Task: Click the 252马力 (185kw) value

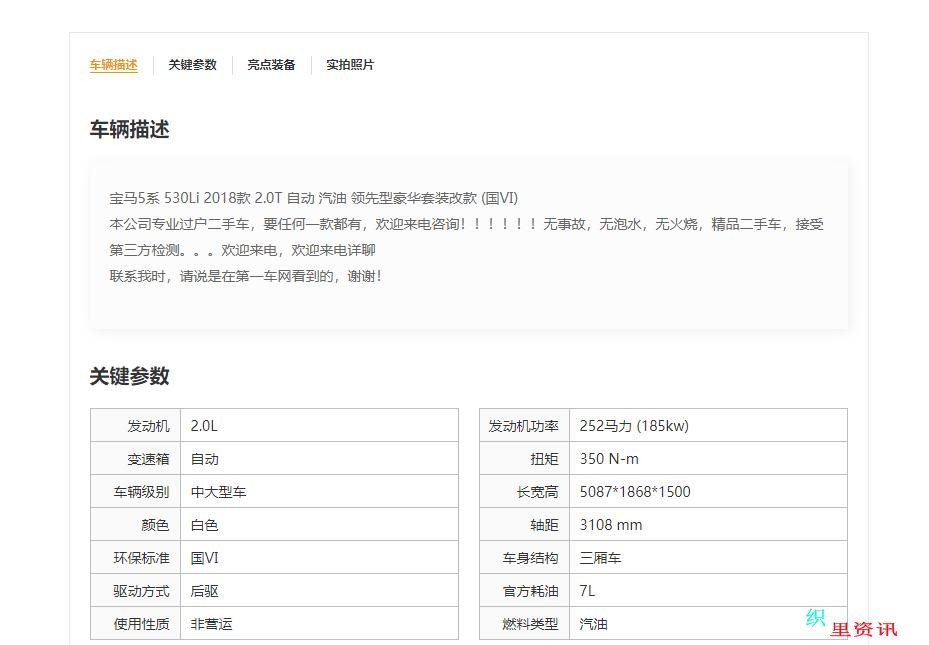Action: (x=634, y=426)
